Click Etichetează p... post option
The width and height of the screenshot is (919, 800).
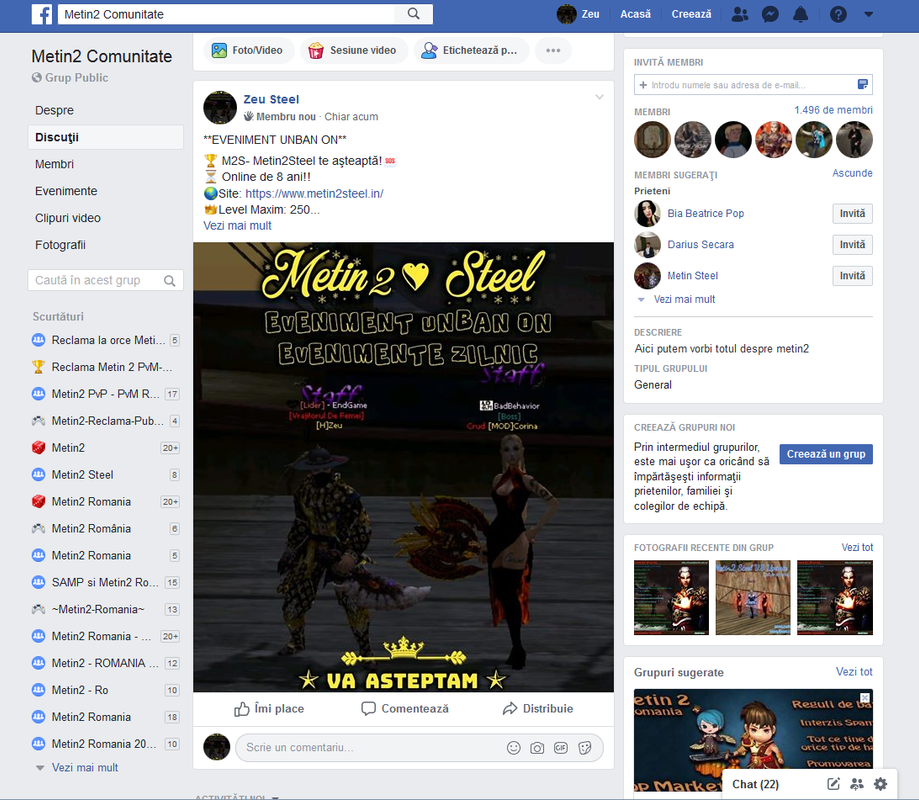pyautogui.click(x=471, y=50)
